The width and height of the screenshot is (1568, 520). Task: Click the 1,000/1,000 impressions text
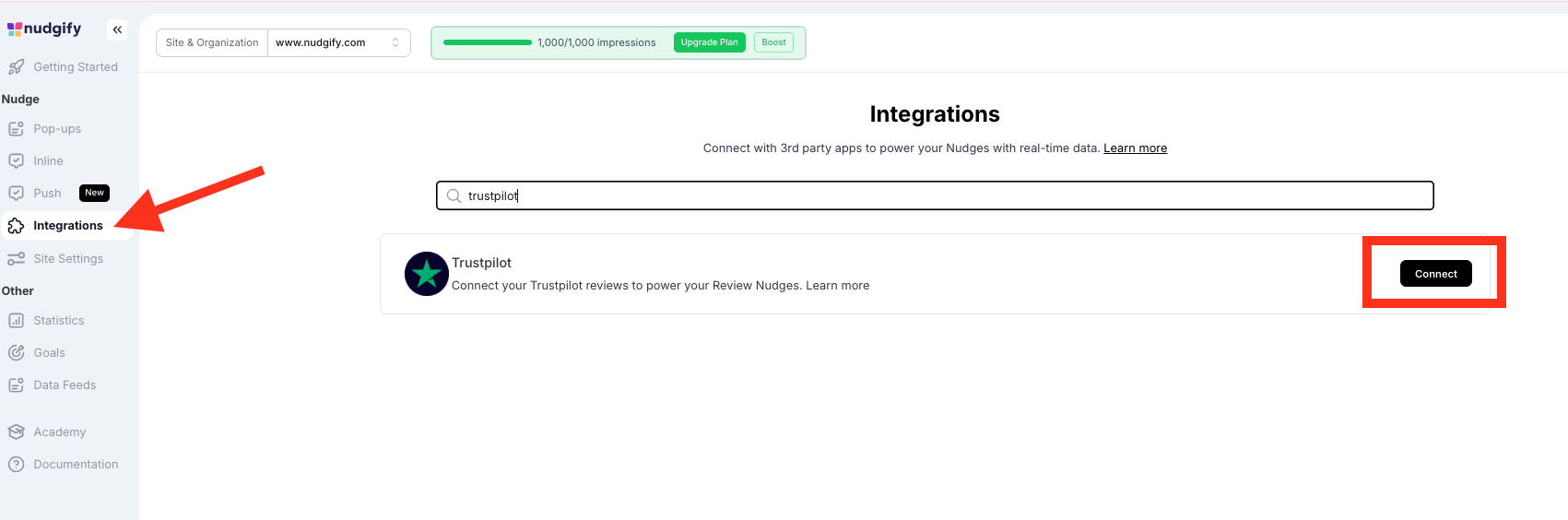pyautogui.click(x=596, y=42)
